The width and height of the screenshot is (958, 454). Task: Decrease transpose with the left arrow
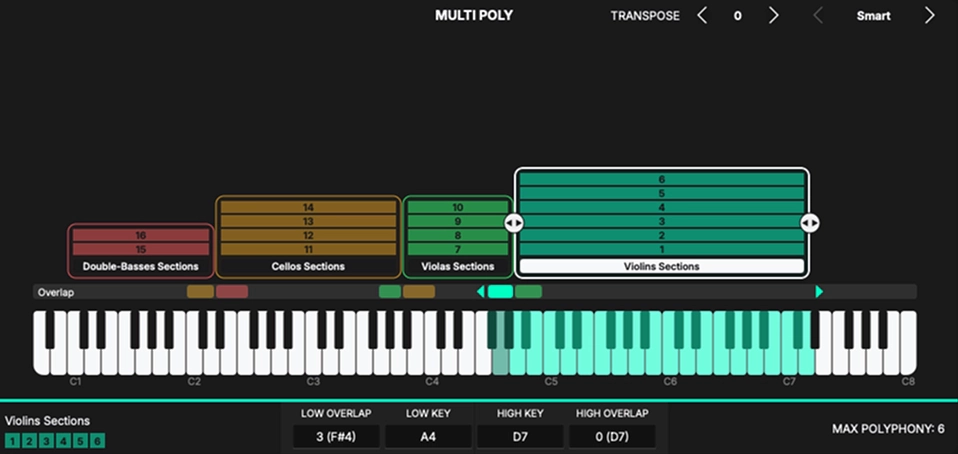pos(702,16)
